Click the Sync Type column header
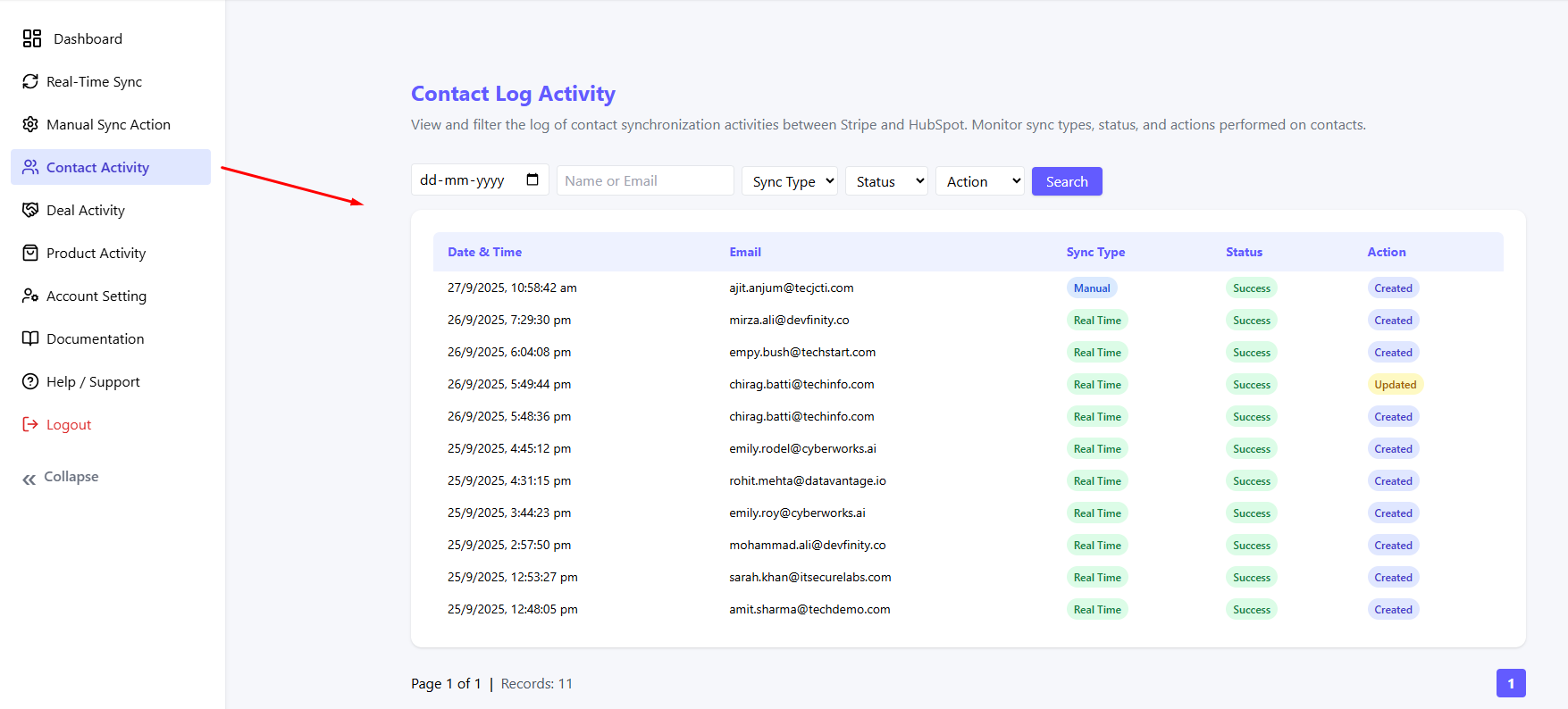The image size is (1568, 709). pos(1095,252)
